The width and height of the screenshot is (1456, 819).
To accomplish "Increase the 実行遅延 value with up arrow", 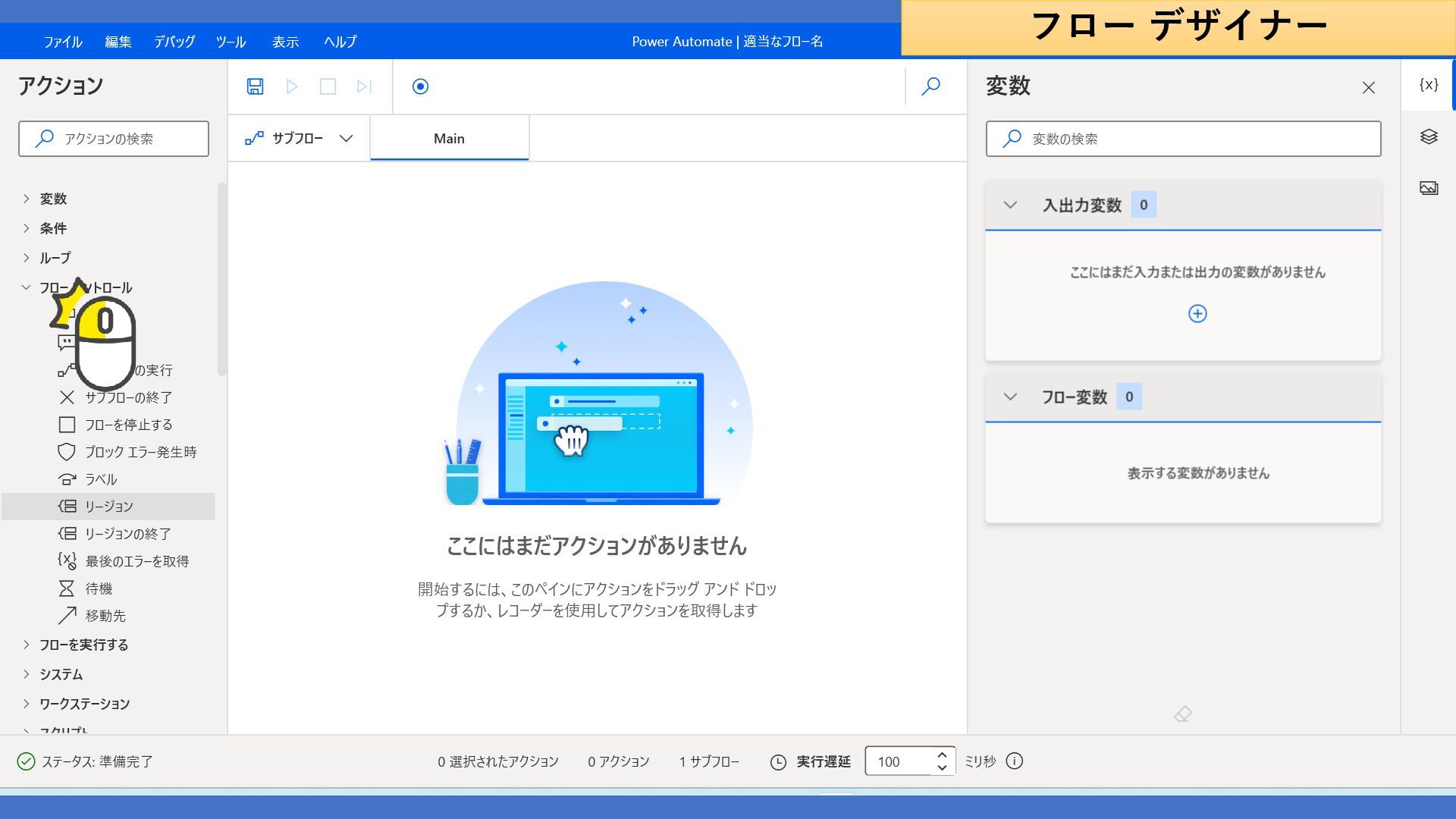I will click(x=942, y=755).
